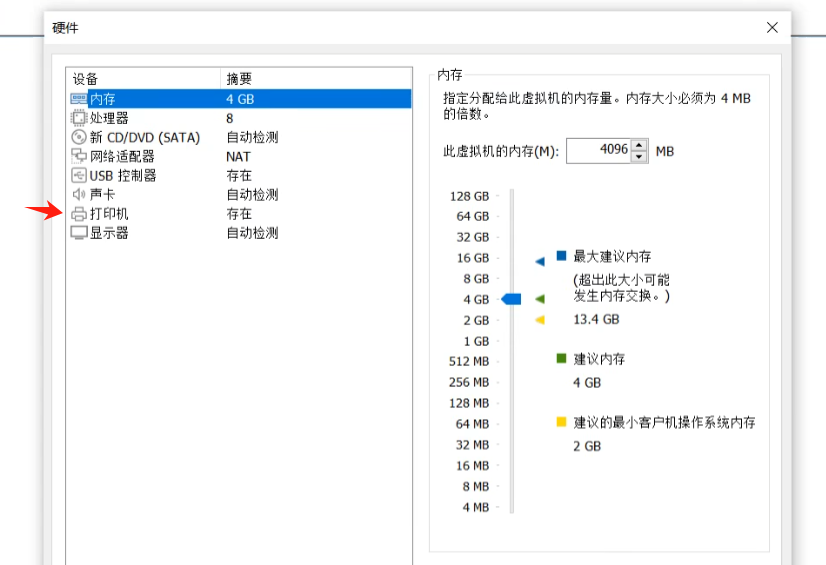Select the 内存 row
Viewport: 826px width, 565px height.
[241, 98]
